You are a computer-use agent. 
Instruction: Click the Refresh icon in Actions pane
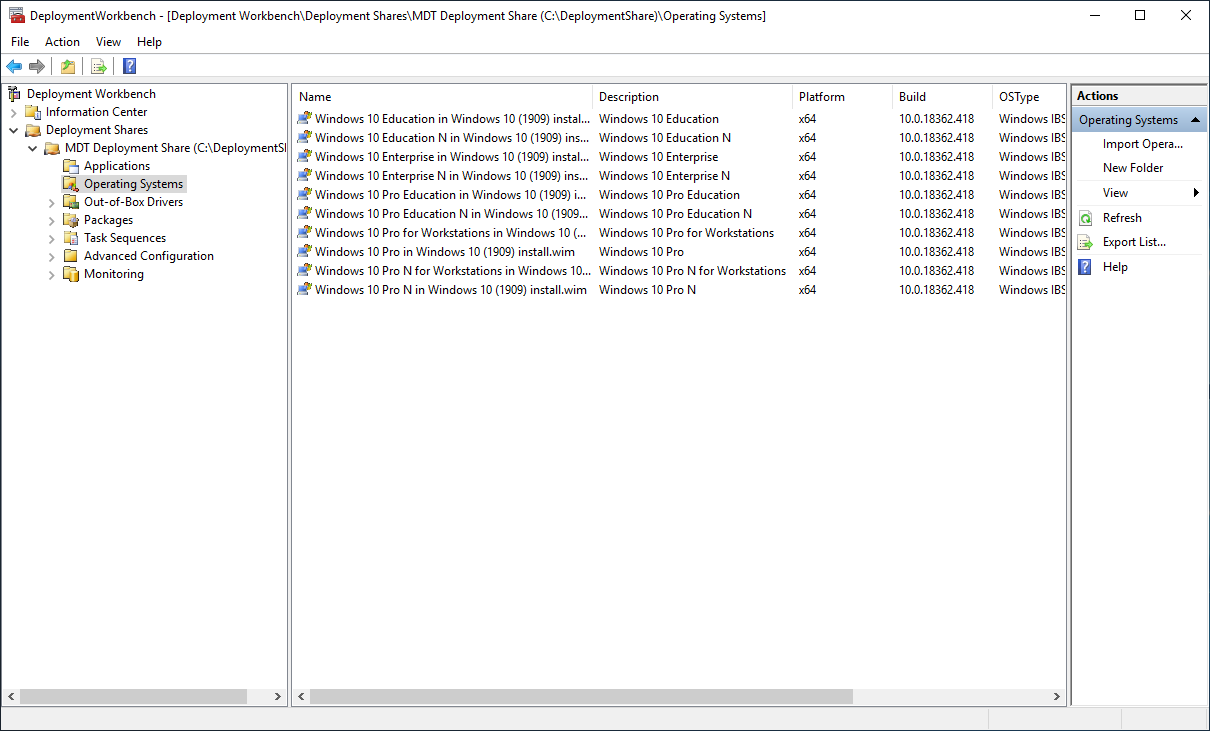click(x=1086, y=218)
